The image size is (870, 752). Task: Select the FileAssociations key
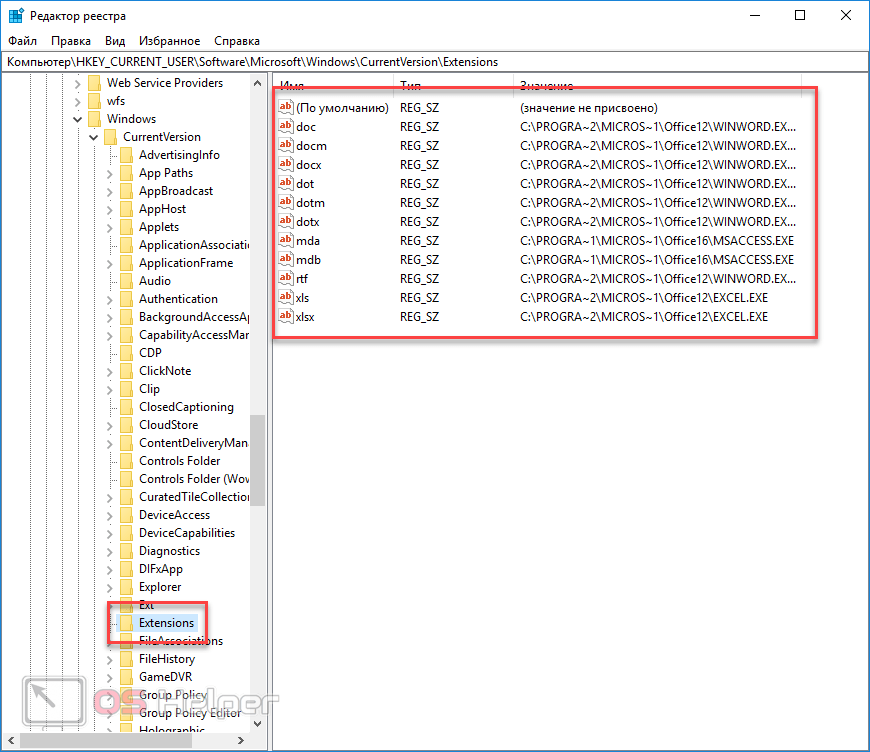point(180,641)
